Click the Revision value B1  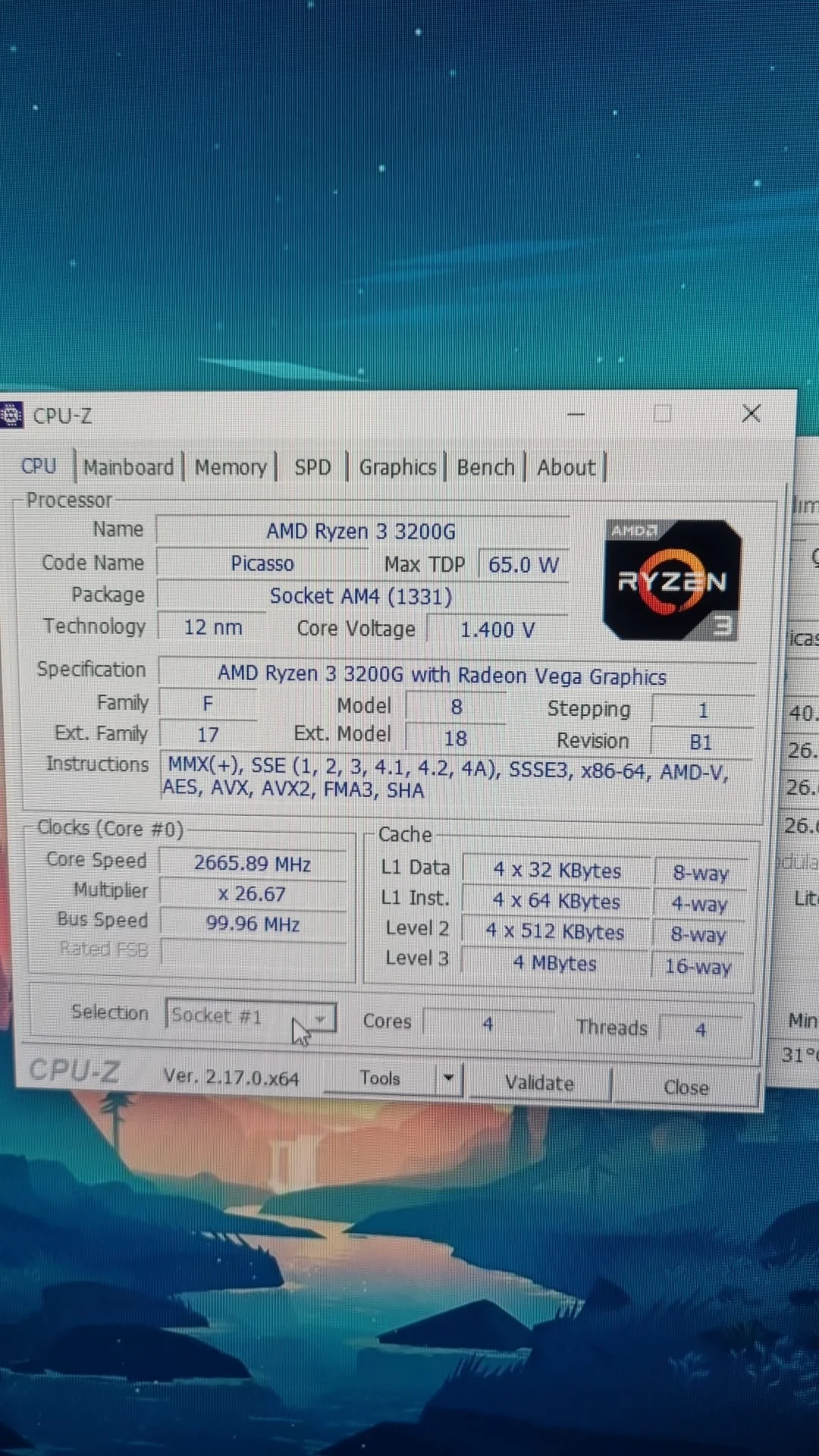(x=701, y=742)
